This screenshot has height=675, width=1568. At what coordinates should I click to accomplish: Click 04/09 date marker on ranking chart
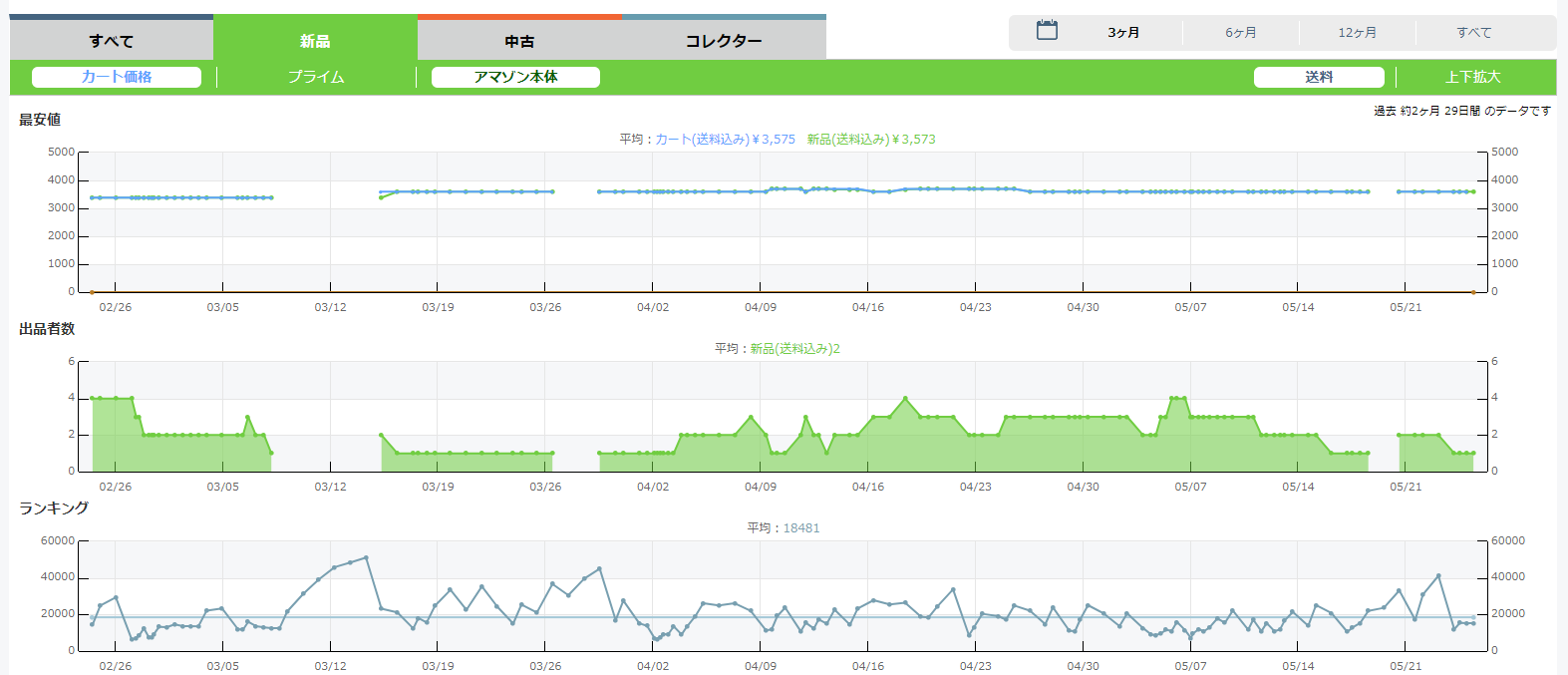pos(761,666)
